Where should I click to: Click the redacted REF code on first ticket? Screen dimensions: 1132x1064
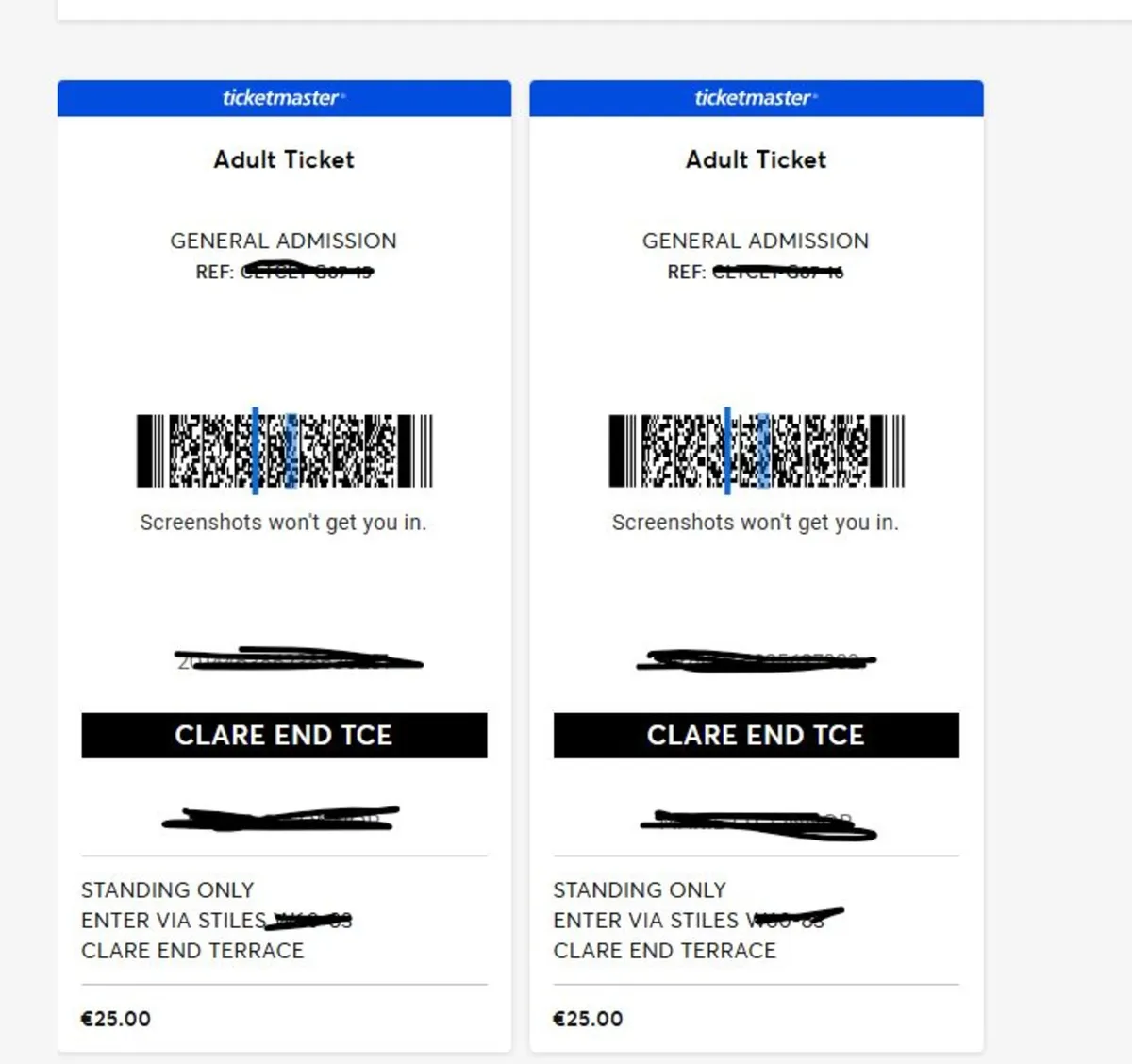tap(307, 273)
